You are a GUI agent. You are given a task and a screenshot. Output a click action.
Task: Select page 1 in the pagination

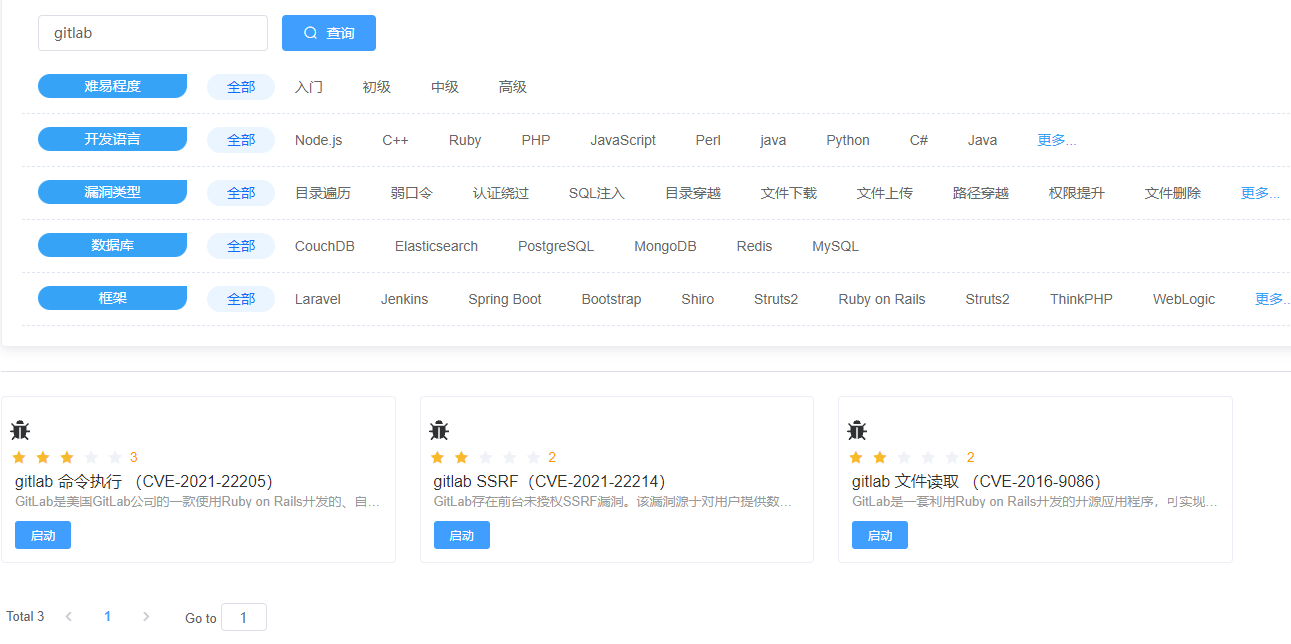point(107,617)
